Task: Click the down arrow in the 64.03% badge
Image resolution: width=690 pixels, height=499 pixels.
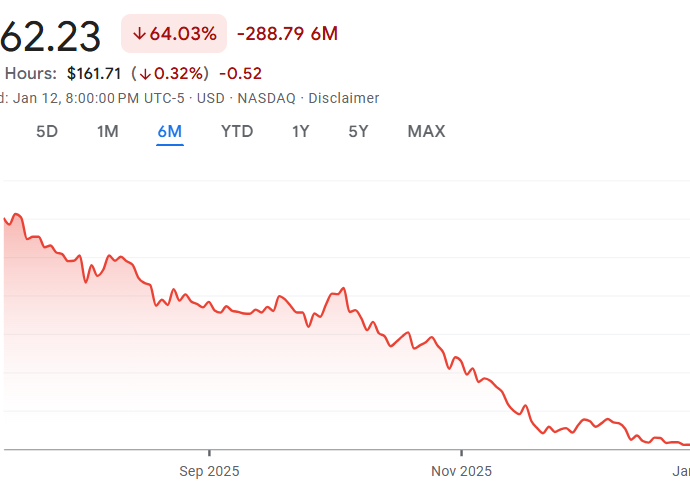Action: coord(139,34)
